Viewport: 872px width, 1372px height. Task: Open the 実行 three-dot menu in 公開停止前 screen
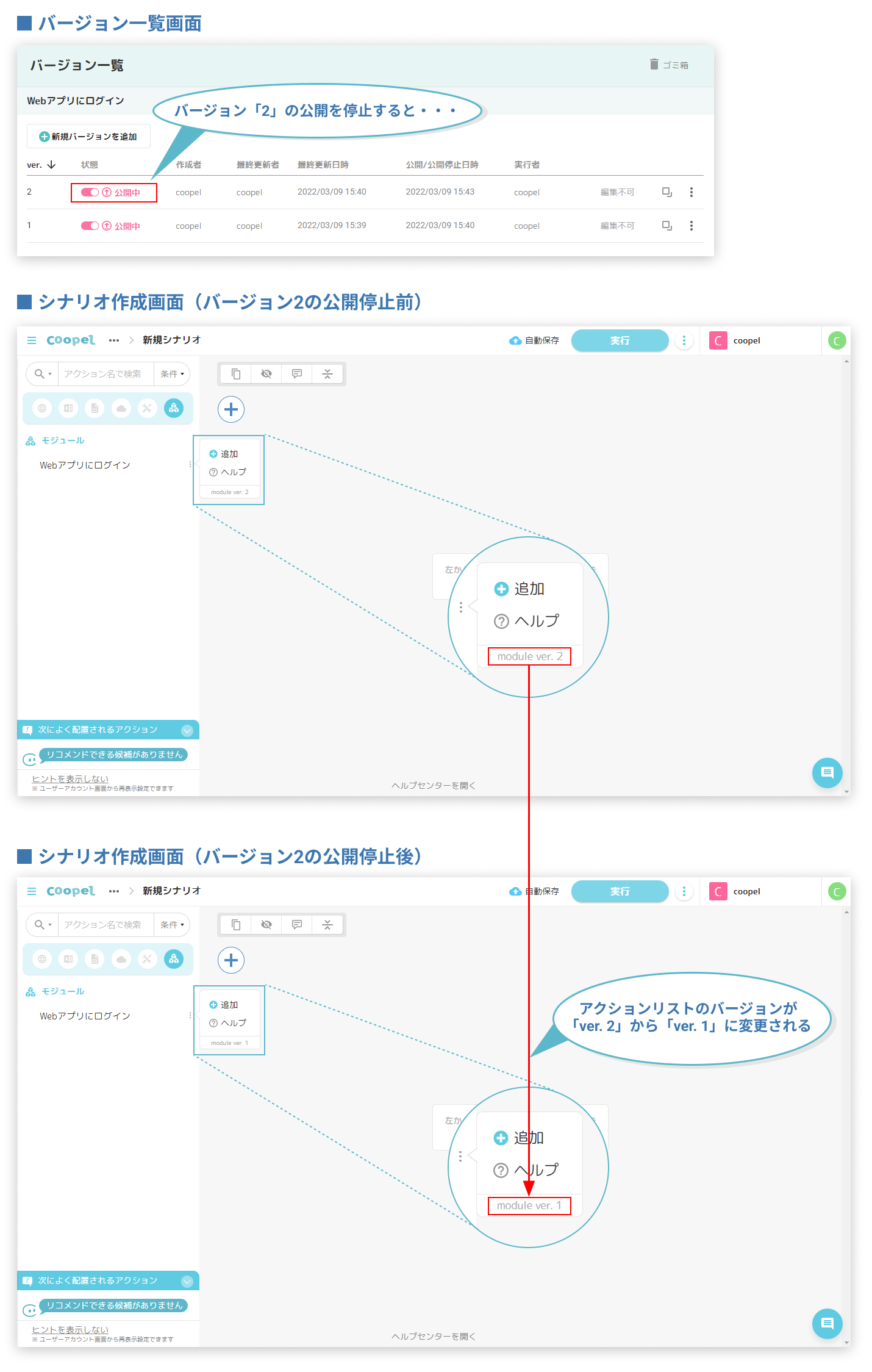[684, 340]
